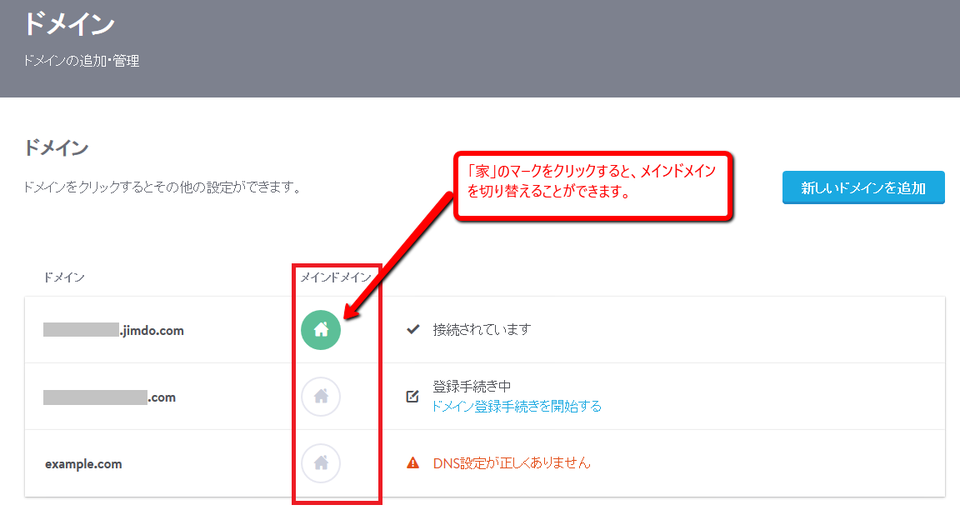Open ドメイン登録手続きを開始する link
The width and height of the screenshot is (960, 515).
[x=516, y=407]
